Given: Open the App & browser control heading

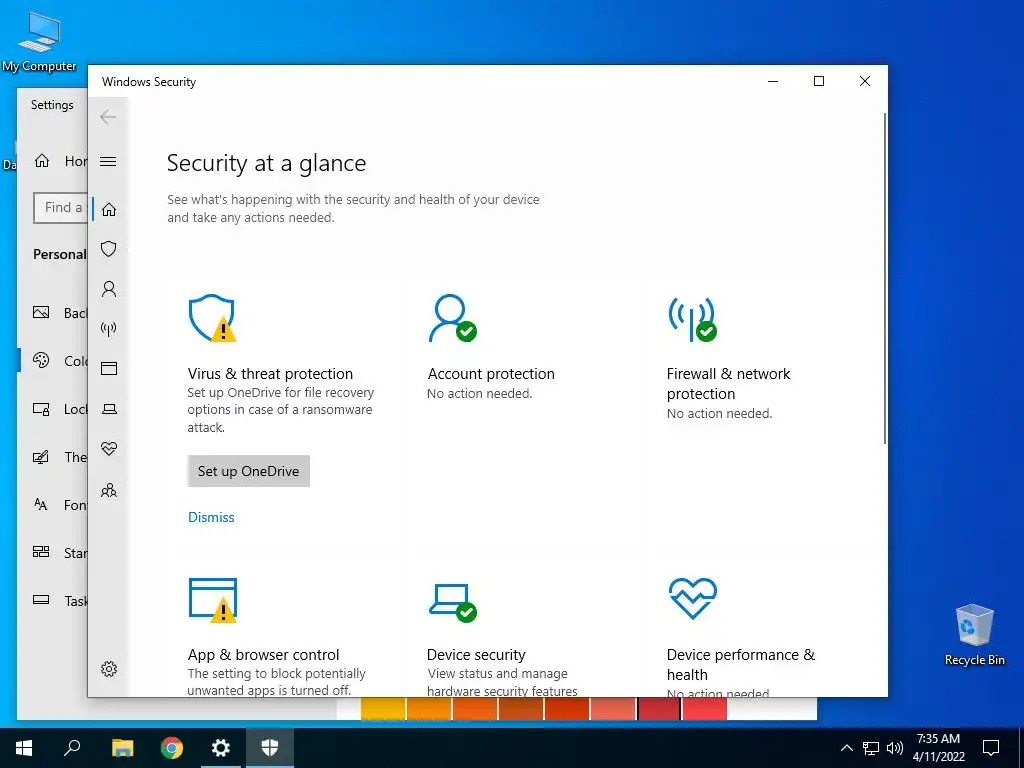Looking at the screenshot, I should (x=263, y=654).
